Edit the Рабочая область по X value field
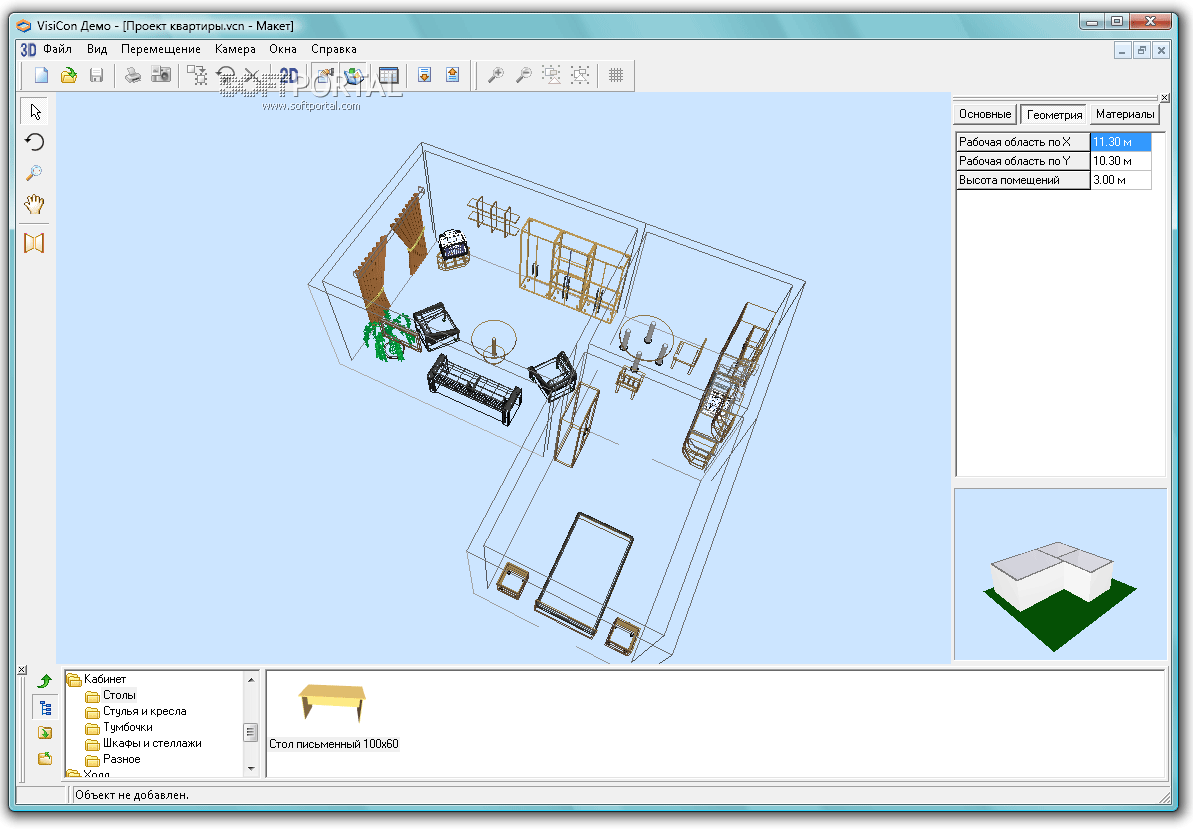 click(1120, 141)
